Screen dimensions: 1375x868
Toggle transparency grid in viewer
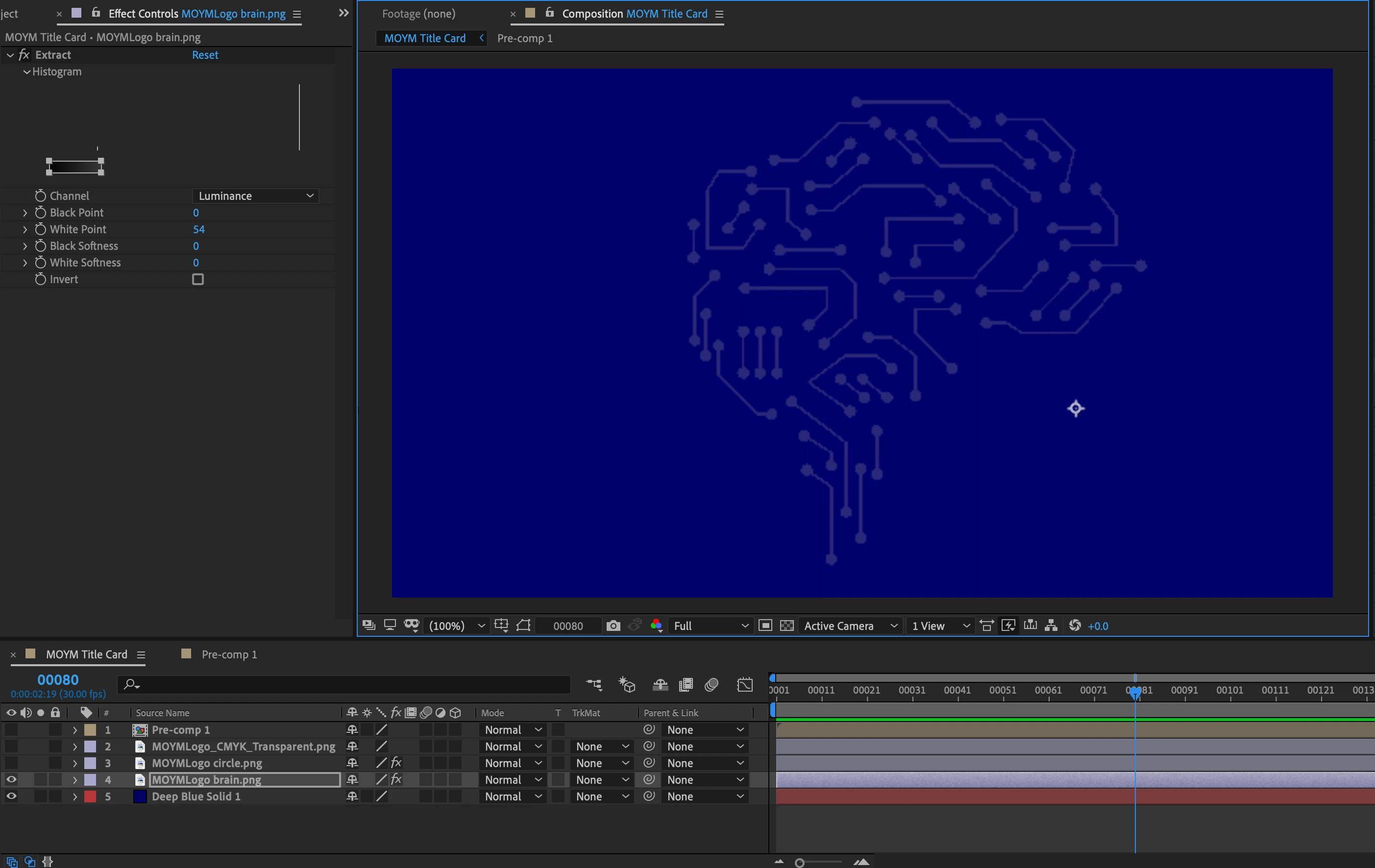(x=787, y=626)
